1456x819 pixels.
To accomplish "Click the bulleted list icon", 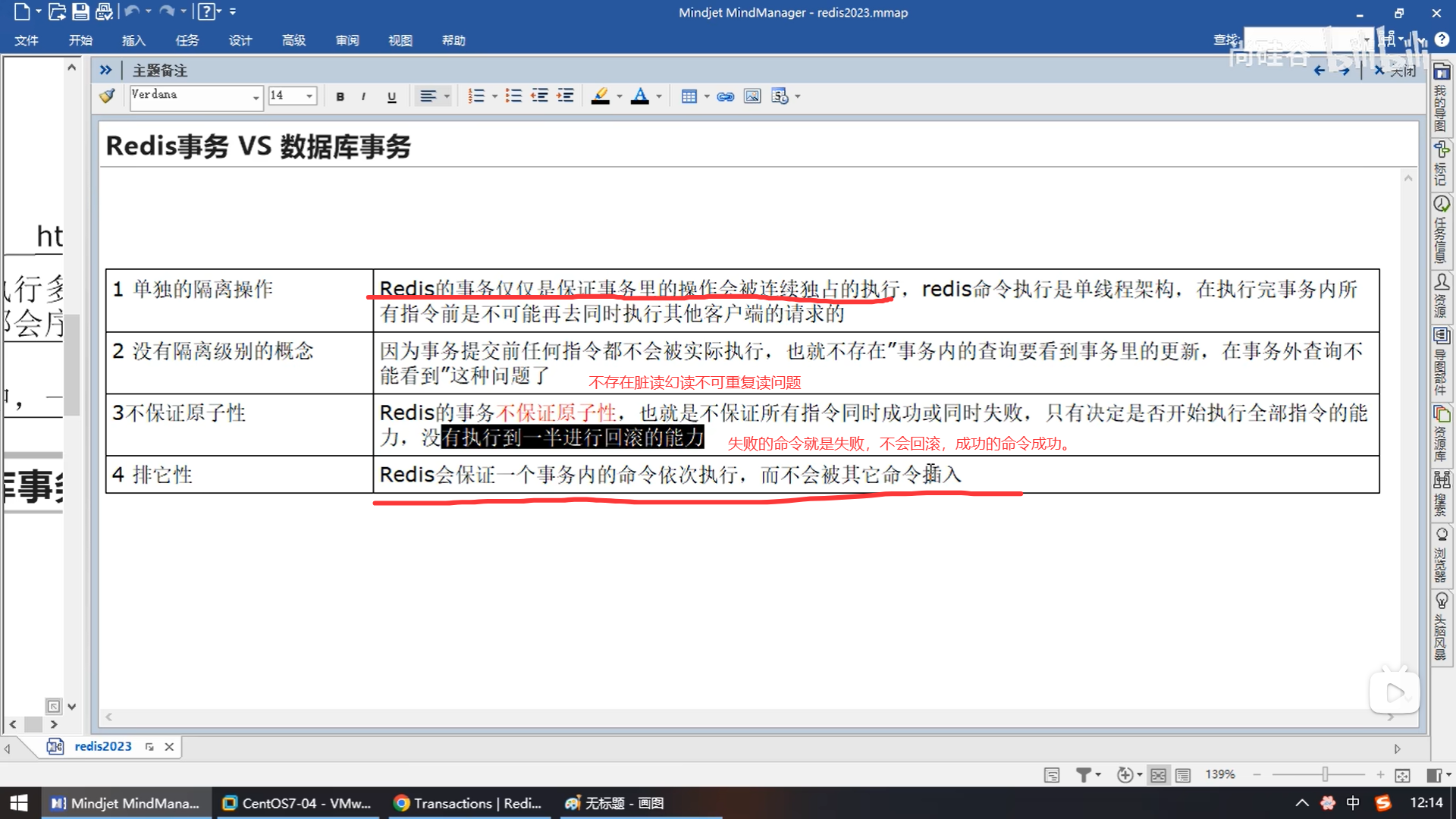I will point(513,96).
